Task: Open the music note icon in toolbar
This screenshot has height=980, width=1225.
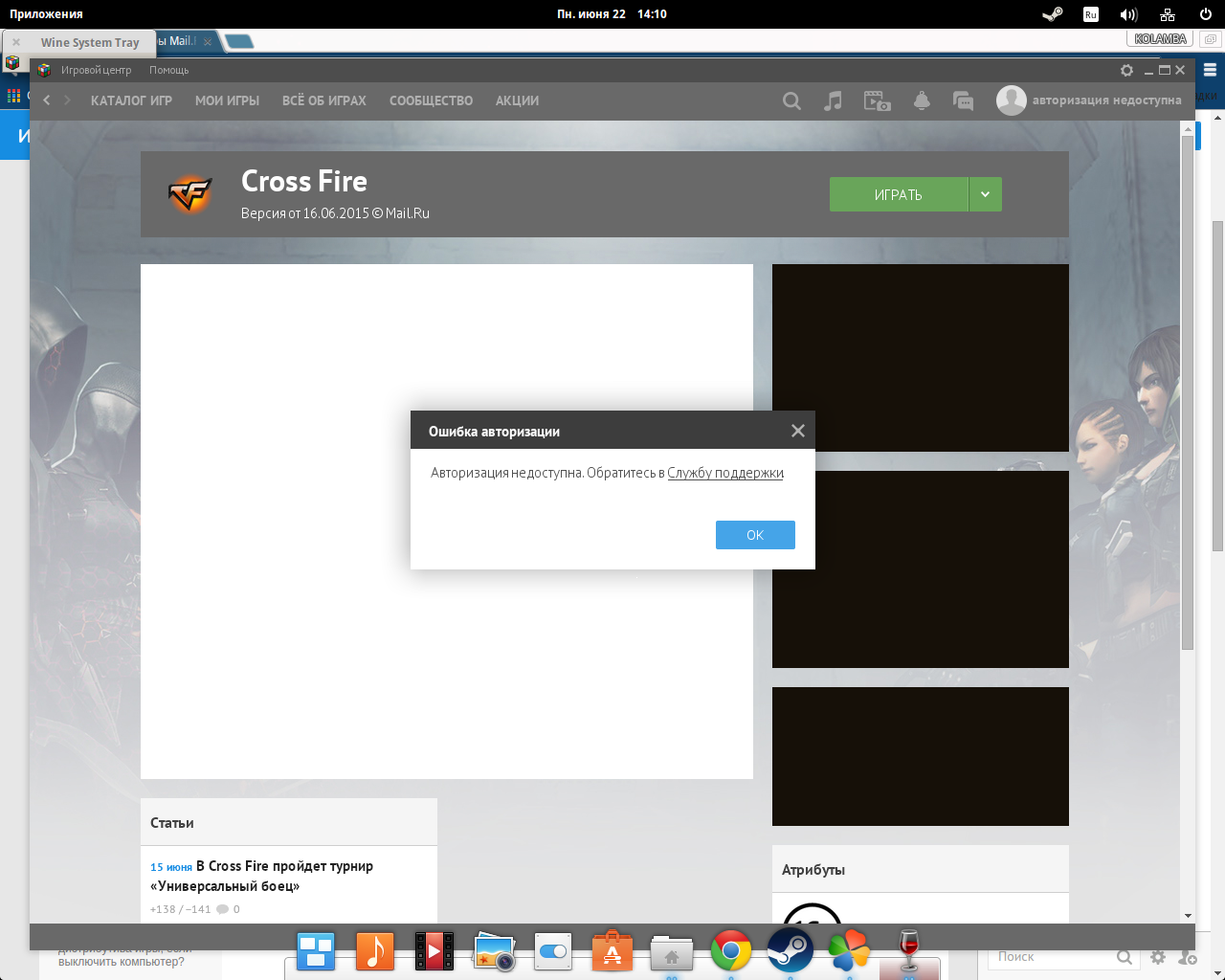Action: (x=834, y=100)
